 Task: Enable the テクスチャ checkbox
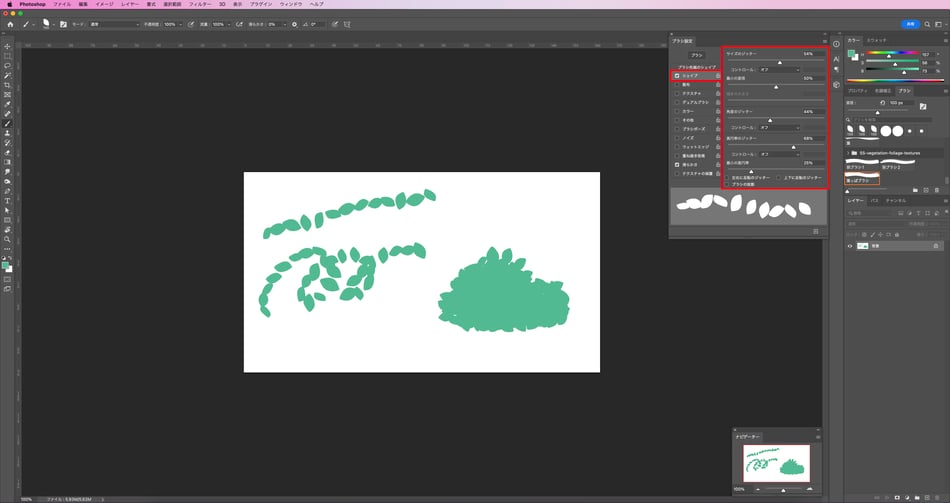click(x=677, y=93)
